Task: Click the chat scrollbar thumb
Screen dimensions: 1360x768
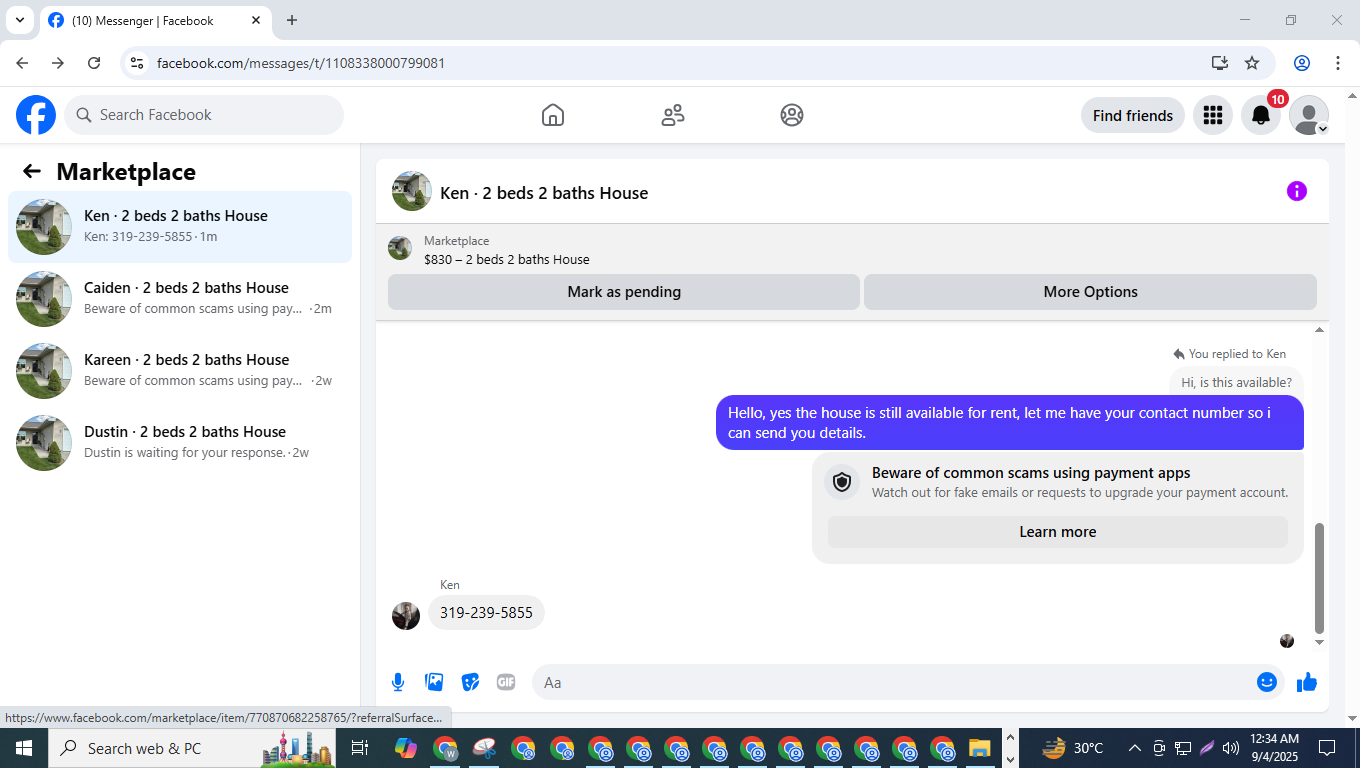Action: (1319, 578)
